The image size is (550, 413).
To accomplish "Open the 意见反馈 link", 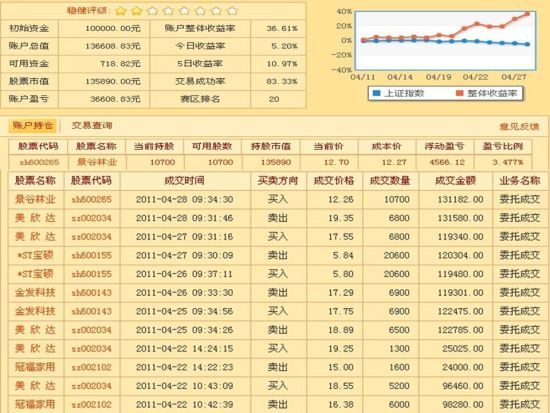I will pos(519,126).
